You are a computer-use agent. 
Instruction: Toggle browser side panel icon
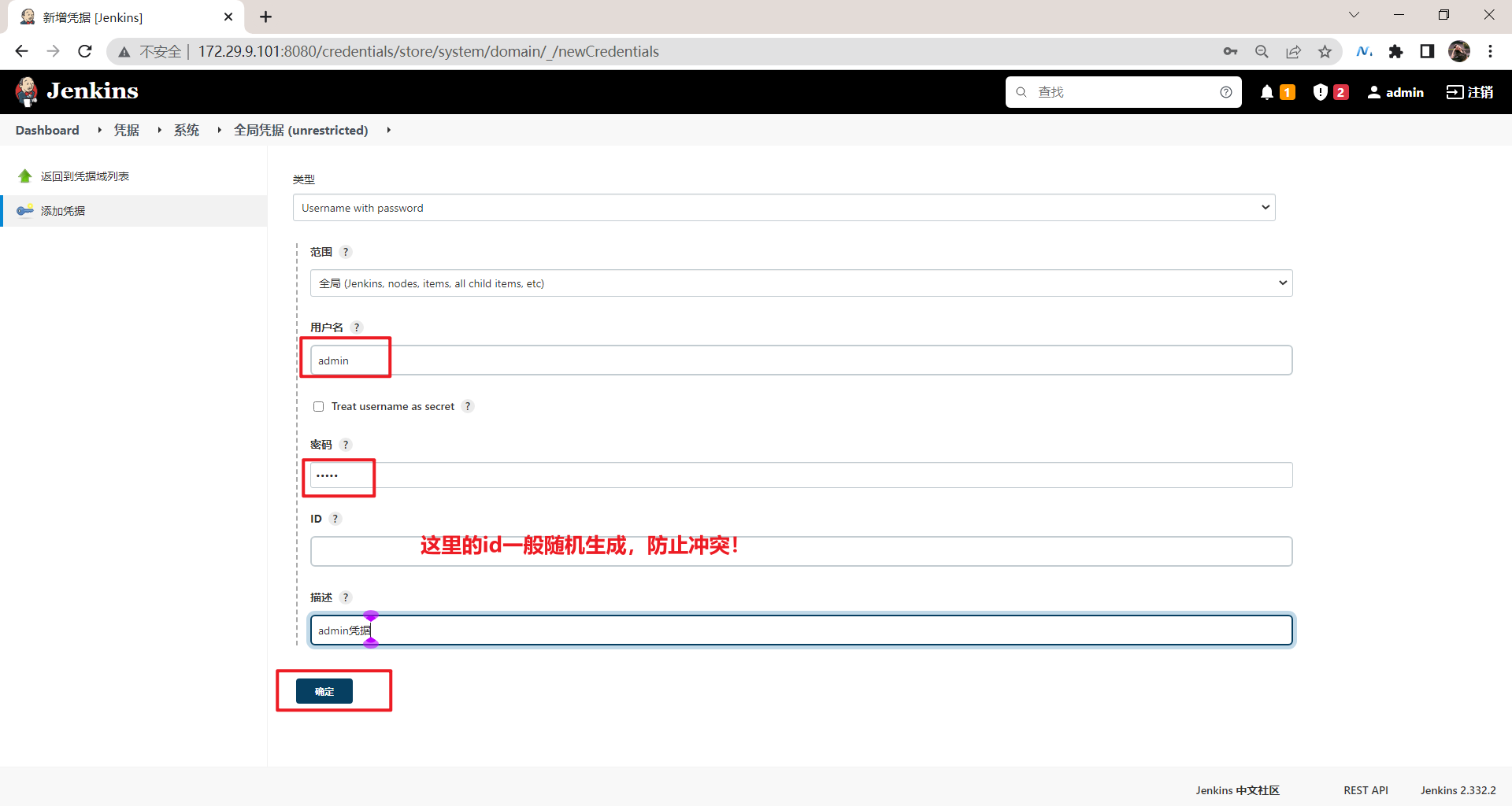pos(1427,51)
